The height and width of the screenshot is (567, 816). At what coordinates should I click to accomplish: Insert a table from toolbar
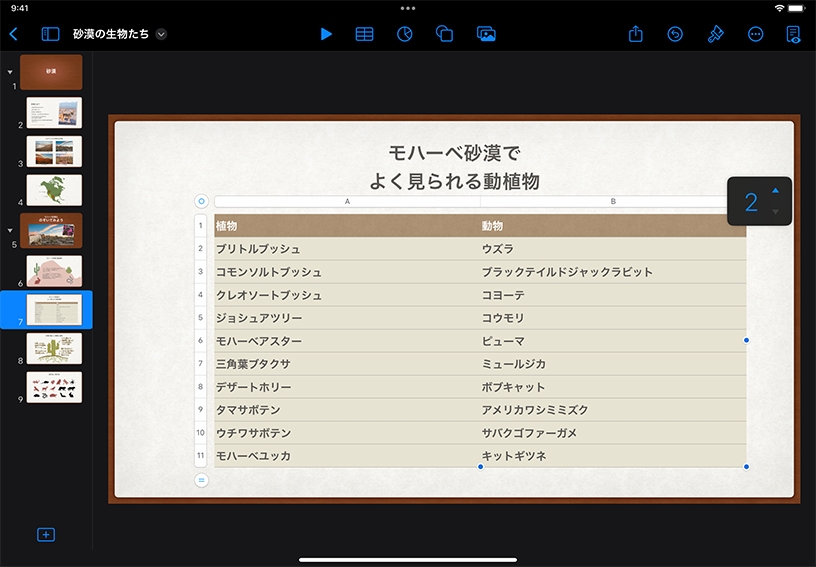[x=365, y=34]
